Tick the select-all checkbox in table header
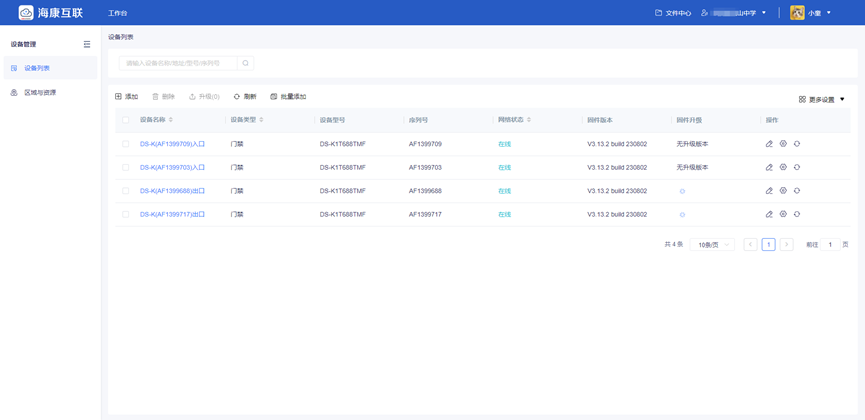Screen dimensions: 865x420 pos(125,120)
